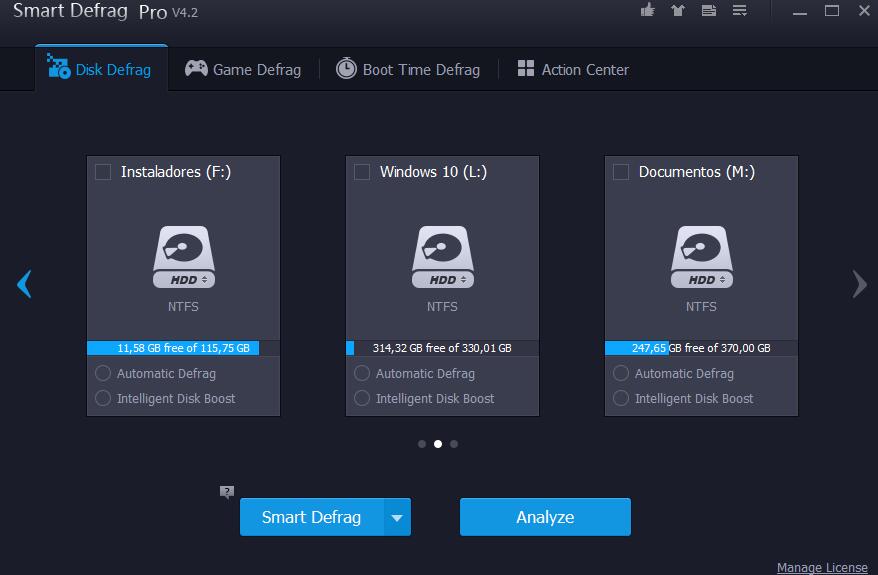Go to third page dot indicator

tap(454, 444)
